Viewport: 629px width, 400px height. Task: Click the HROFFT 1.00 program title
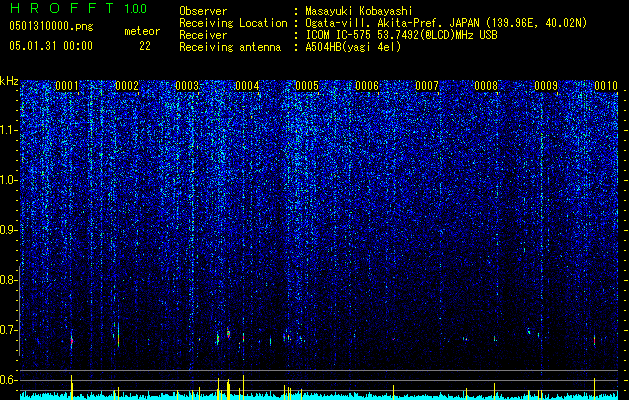(78, 8)
